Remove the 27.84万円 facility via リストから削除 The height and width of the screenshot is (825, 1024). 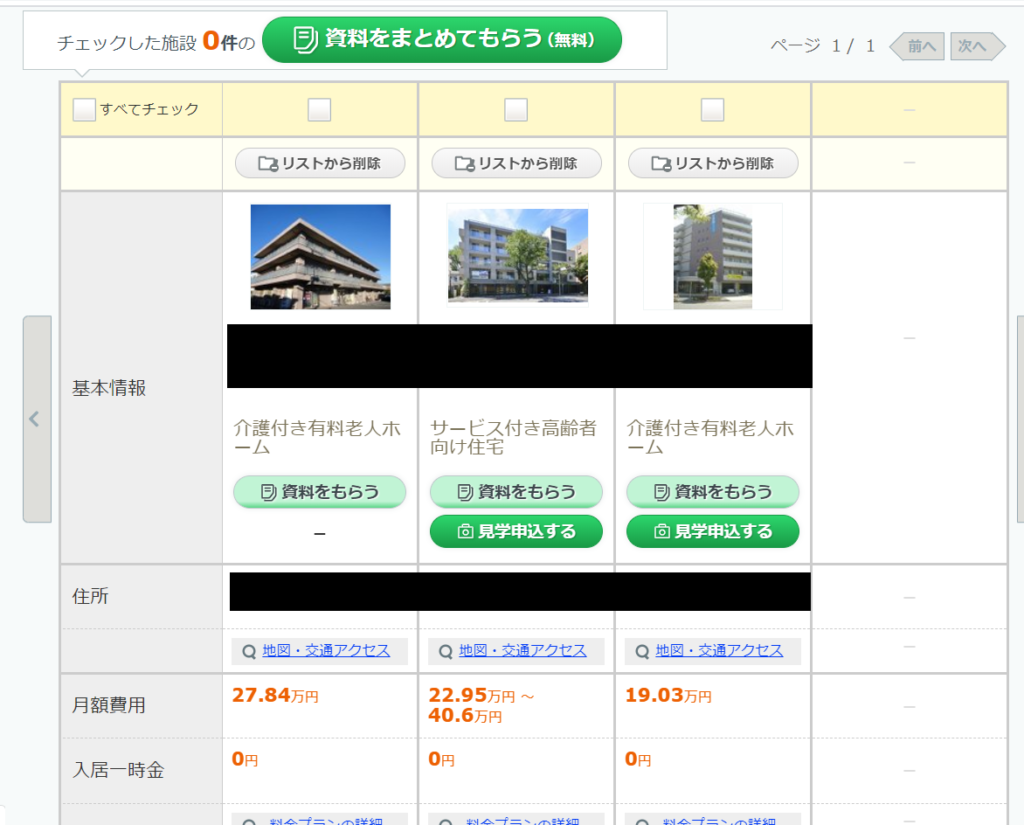click(x=320, y=163)
